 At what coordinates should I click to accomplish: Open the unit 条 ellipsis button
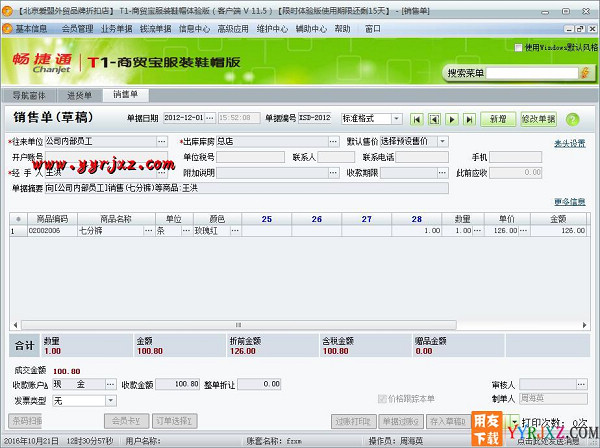pyautogui.click(x=186, y=231)
